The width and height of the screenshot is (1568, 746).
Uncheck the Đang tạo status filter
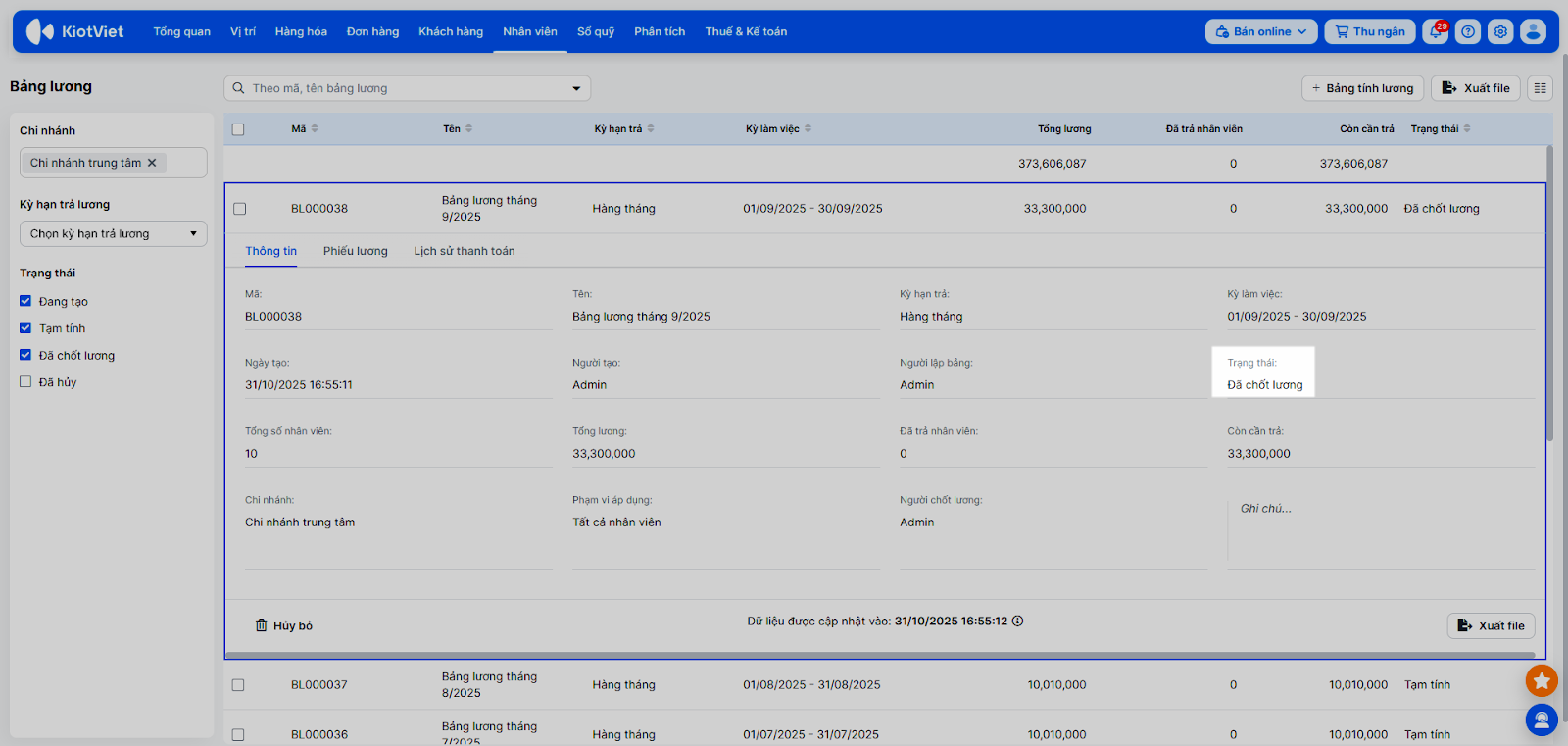(x=25, y=301)
